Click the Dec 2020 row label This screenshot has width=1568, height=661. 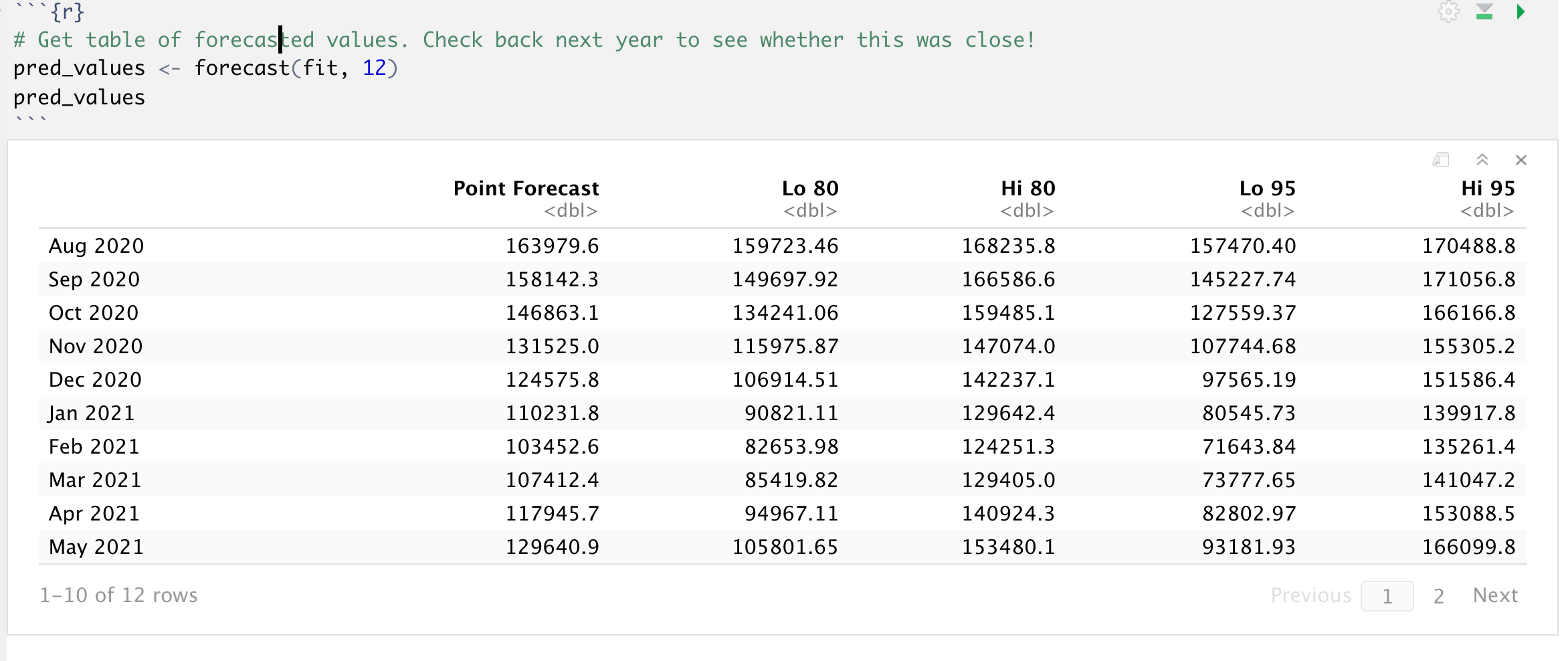click(x=95, y=380)
